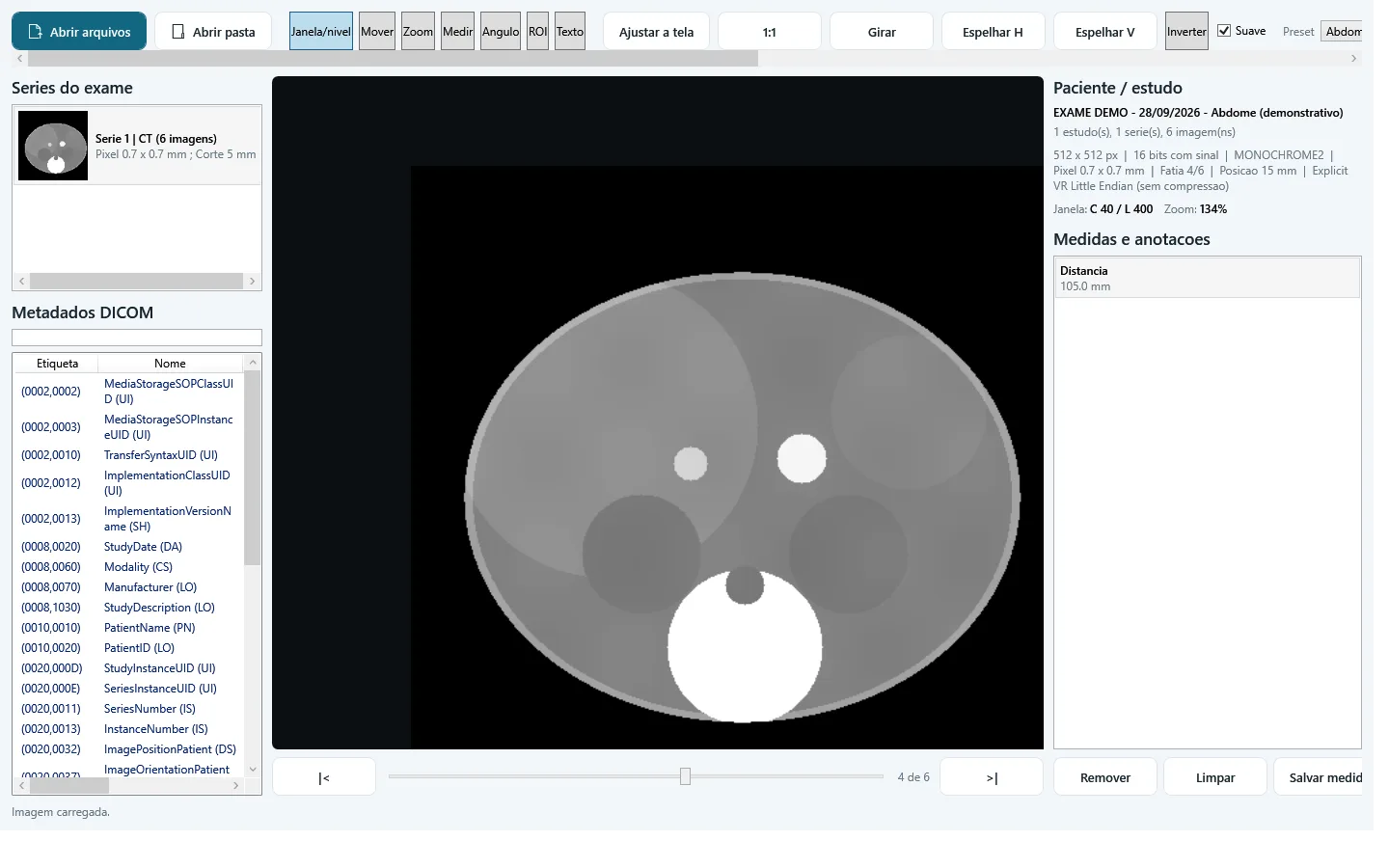The width and height of the screenshot is (1389, 868).
Task: Sort metadata by Nome column header
Action: [x=170, y=364]
